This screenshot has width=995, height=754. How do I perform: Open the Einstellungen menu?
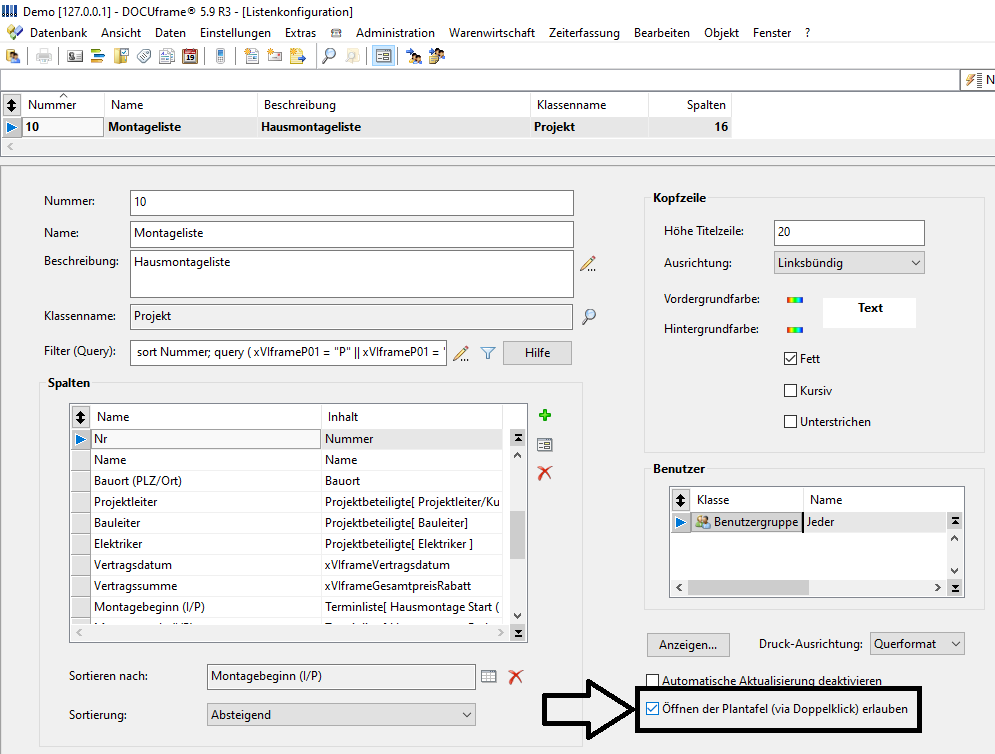tap(235, 33)
